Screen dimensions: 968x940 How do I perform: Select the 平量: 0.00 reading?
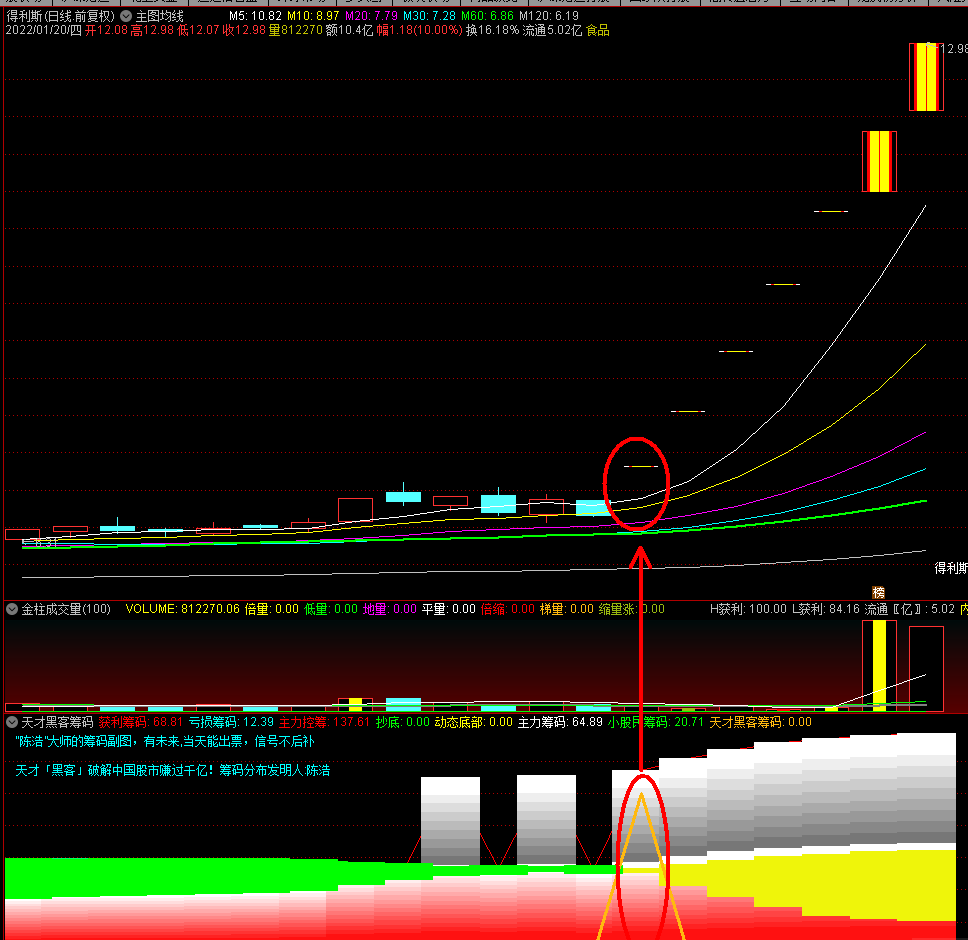[449, 609]
